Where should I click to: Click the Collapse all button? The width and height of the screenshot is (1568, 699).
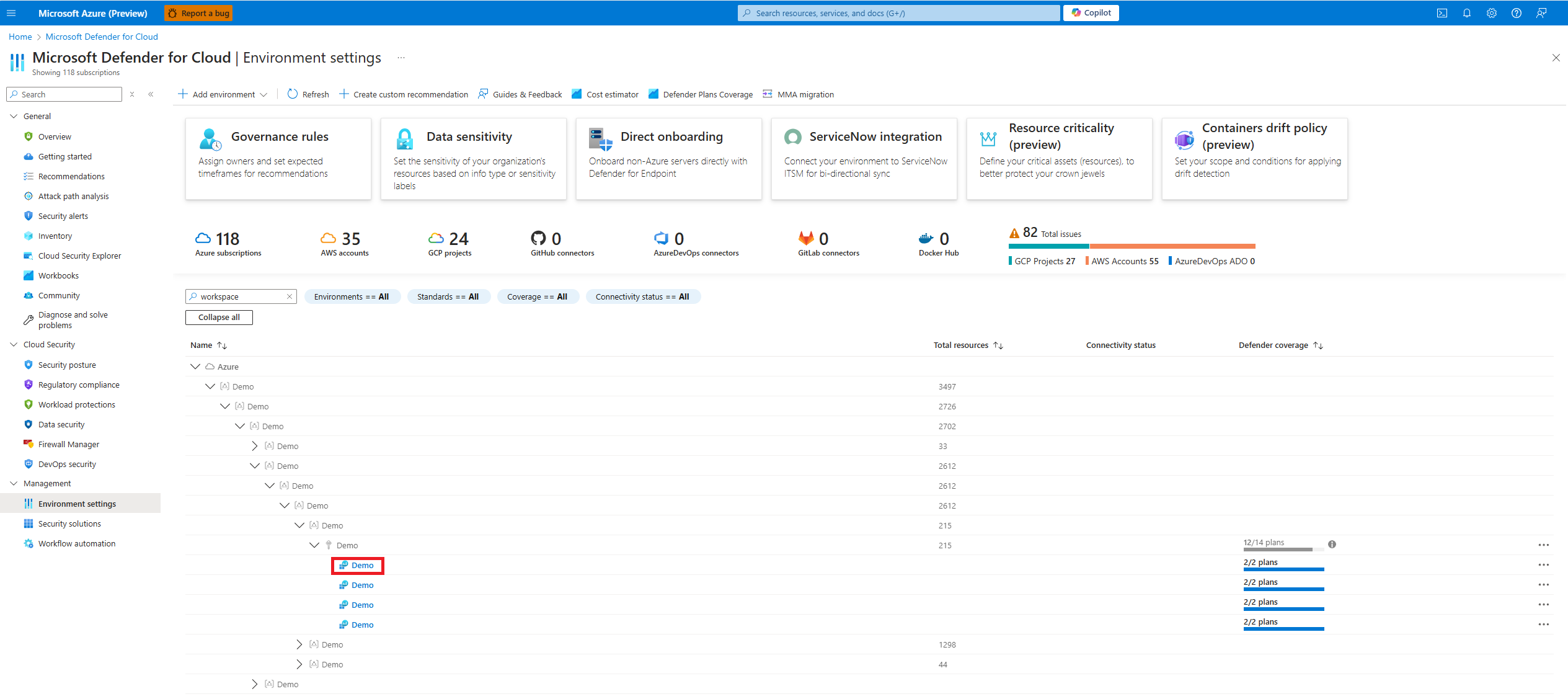point(219,317)
